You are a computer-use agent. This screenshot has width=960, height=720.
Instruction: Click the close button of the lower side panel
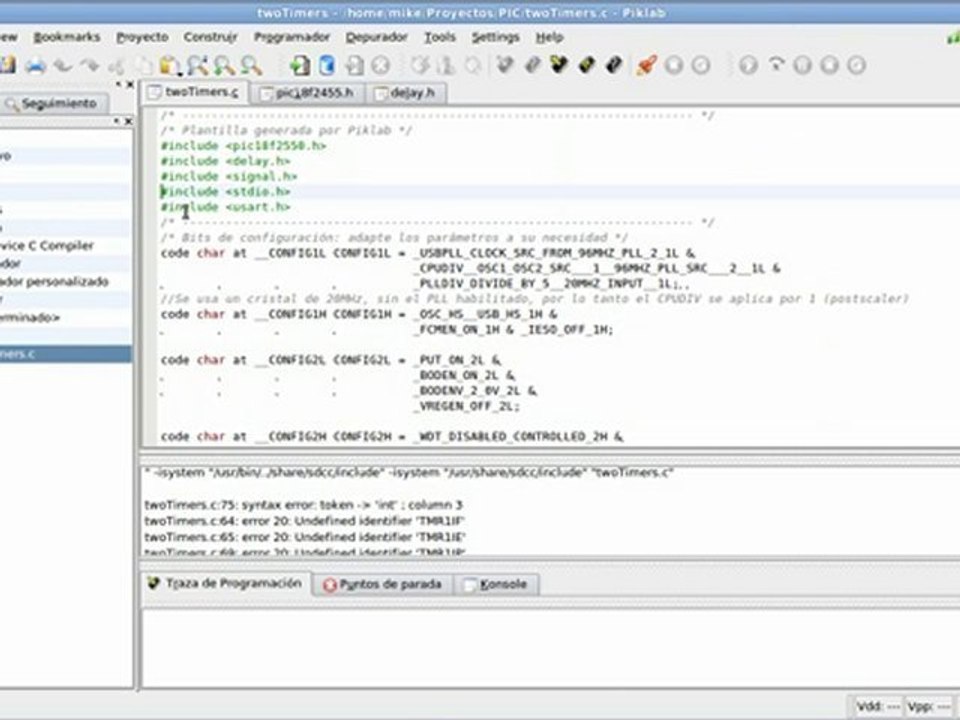129,121
